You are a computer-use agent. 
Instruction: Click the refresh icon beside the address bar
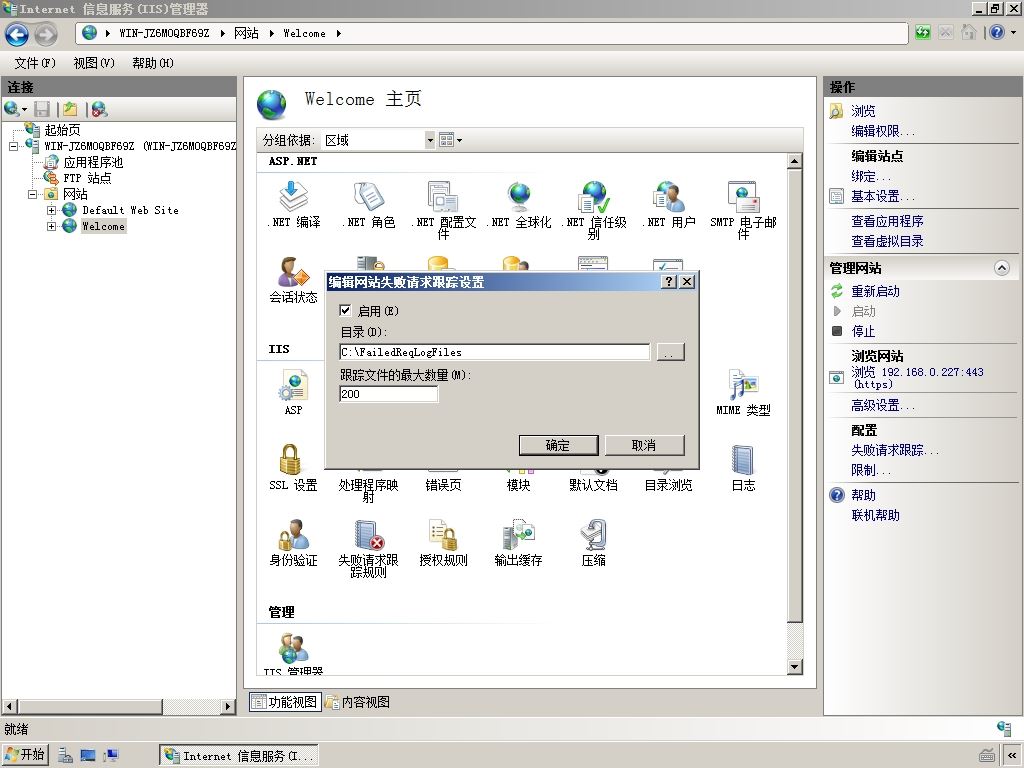pyautogui.click(x=923, y=33)
